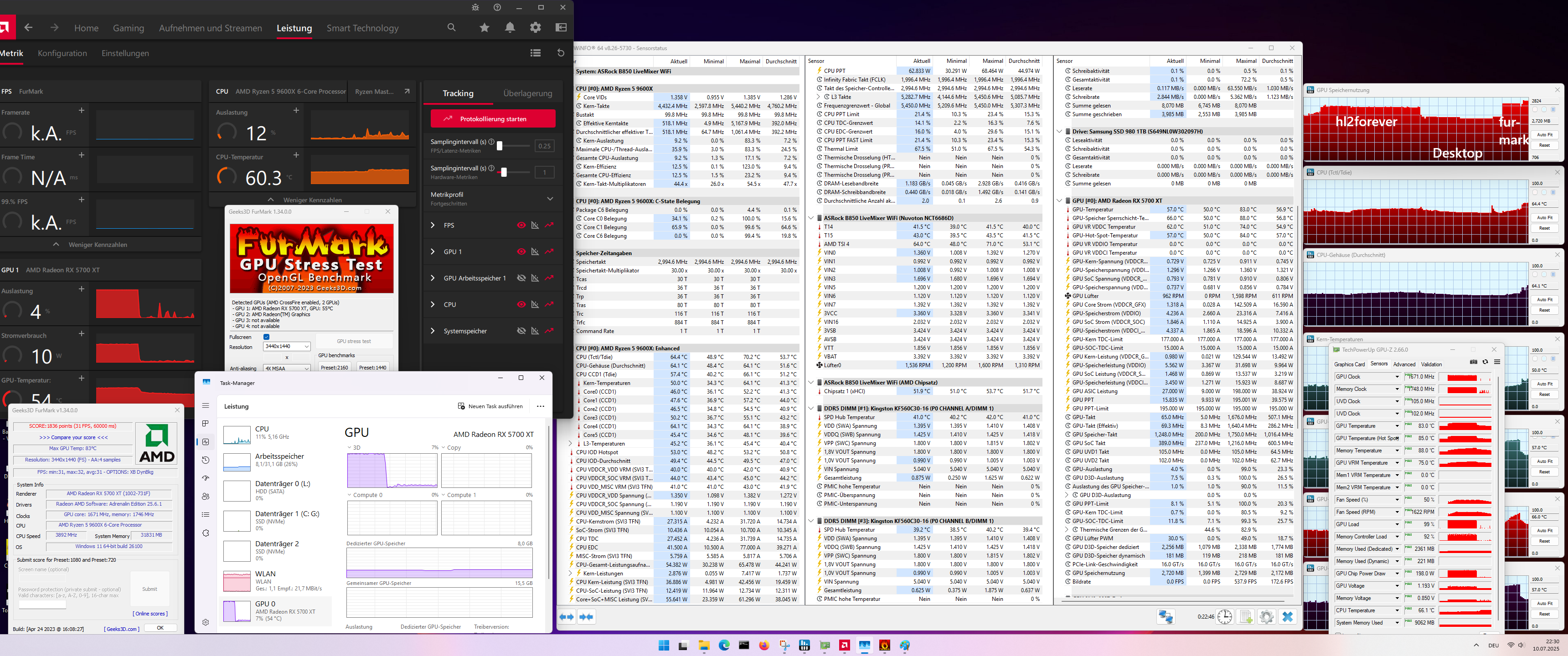Click Protokollierung starten button
Image resolution: width=1568 pixels, height=656 pixels.
pyautogui.click(x=493, y=118)
